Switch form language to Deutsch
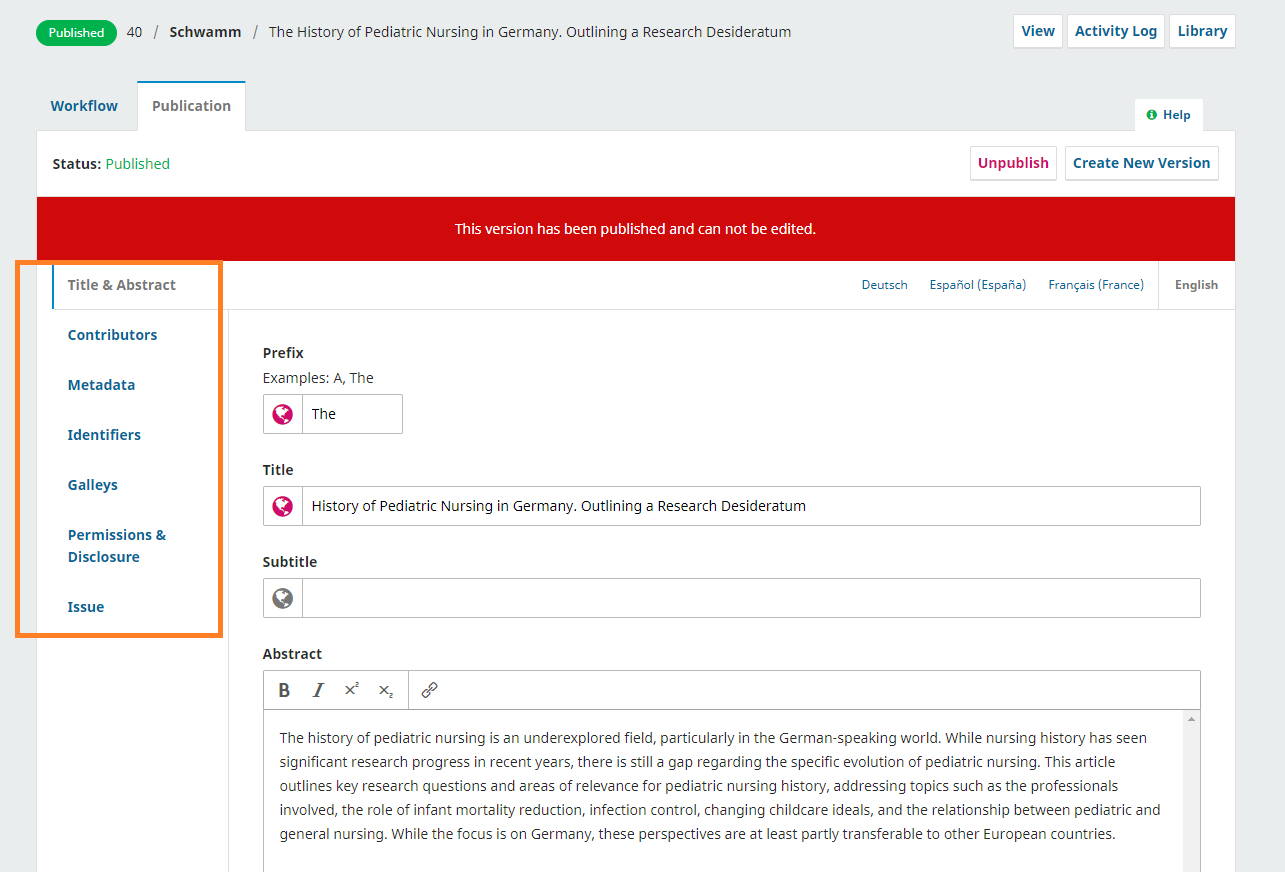Screen dimensions: 1285x872 [x=884, y=285]
